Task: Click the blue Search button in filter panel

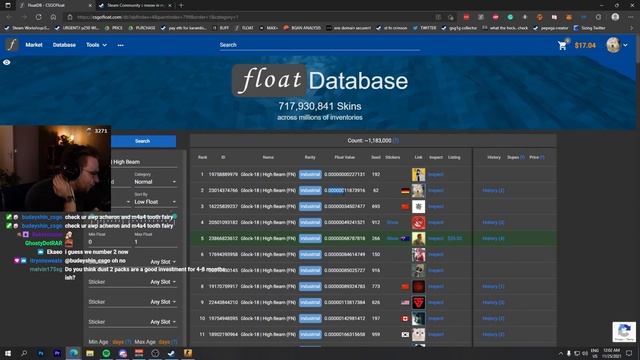Action: [143, 141]
